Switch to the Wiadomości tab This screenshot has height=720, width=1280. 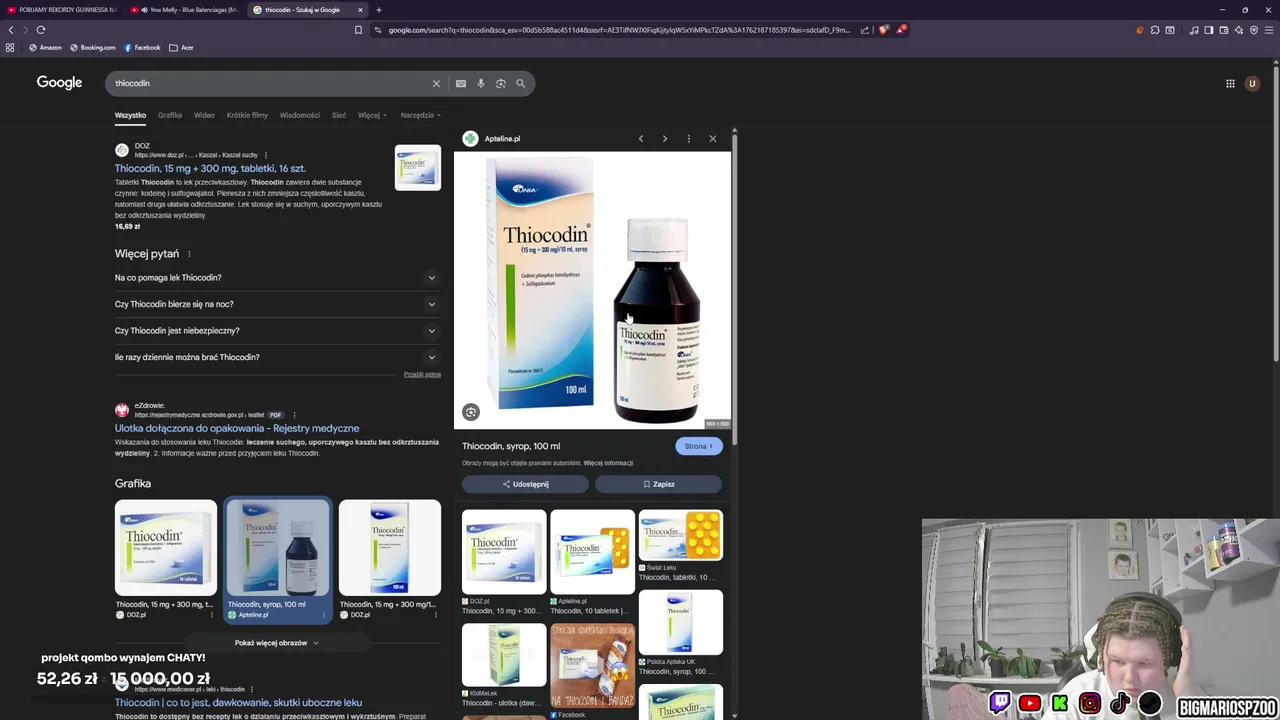coord(300,115)
